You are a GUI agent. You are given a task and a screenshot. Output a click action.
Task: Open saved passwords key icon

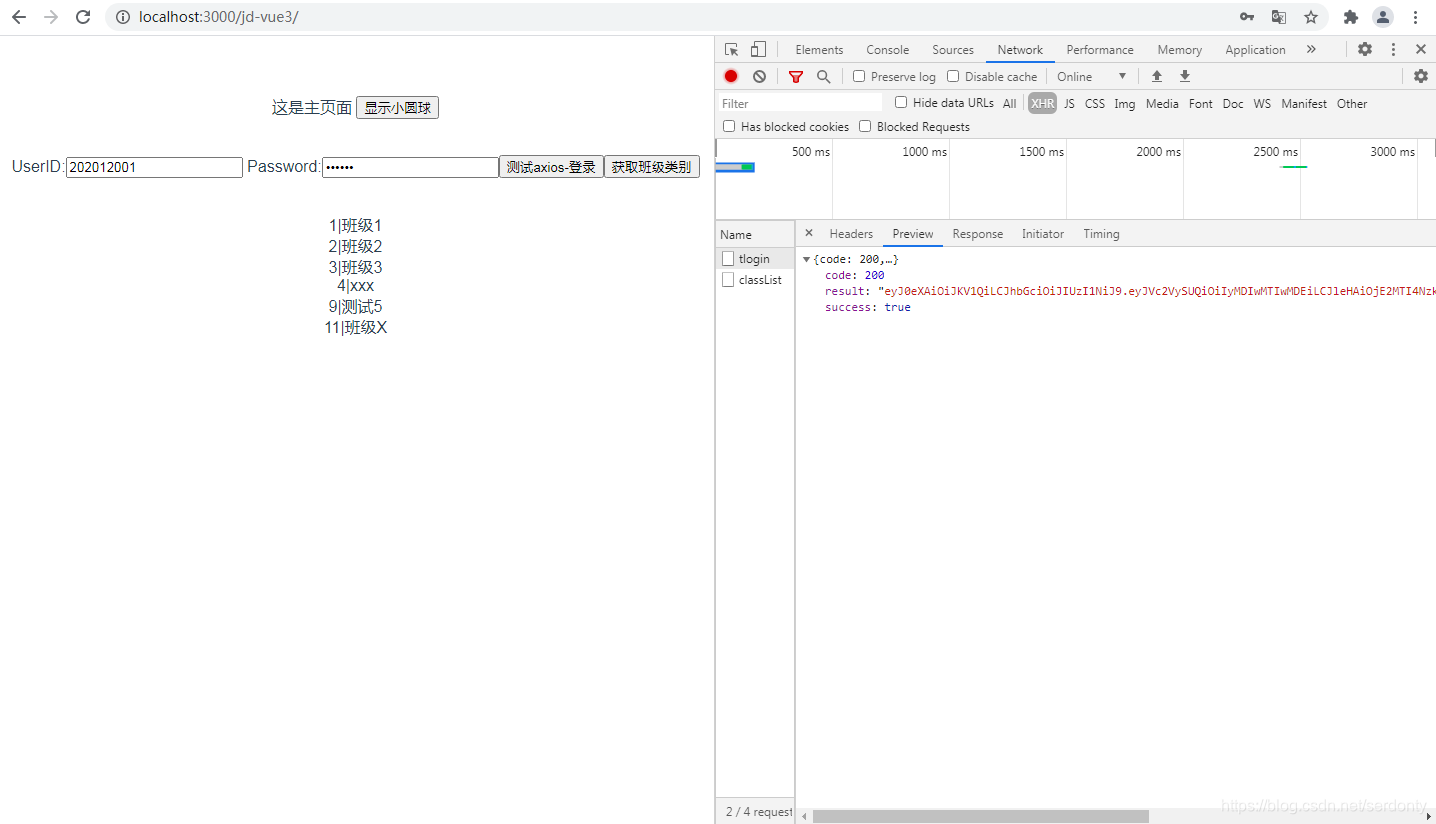point(1247,17)
